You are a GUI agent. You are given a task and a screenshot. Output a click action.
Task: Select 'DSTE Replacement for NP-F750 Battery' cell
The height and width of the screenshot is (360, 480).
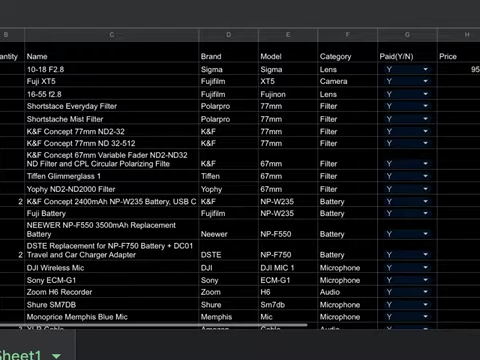click(112, 250)
